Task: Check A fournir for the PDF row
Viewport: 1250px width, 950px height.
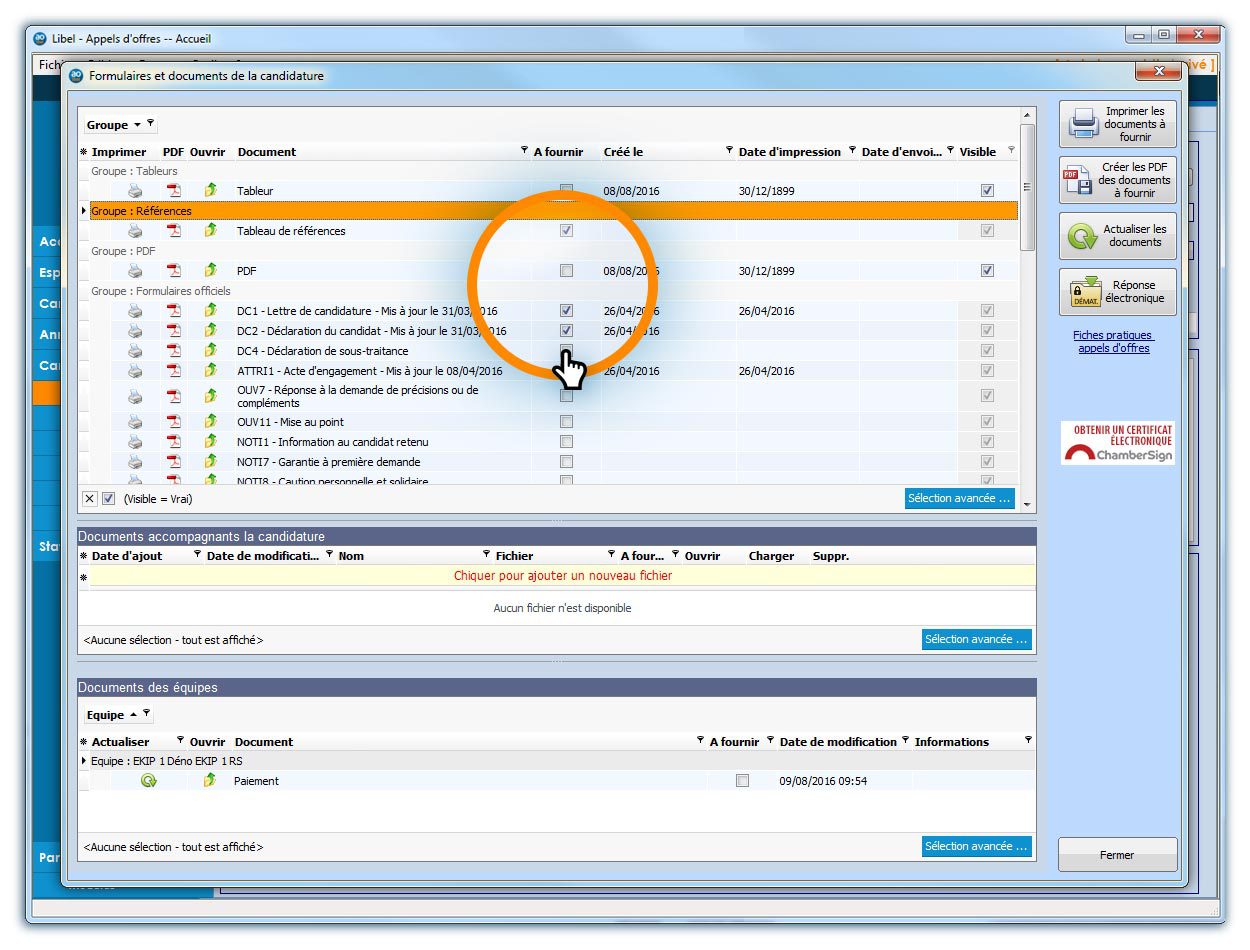Action: click(566, 271)
